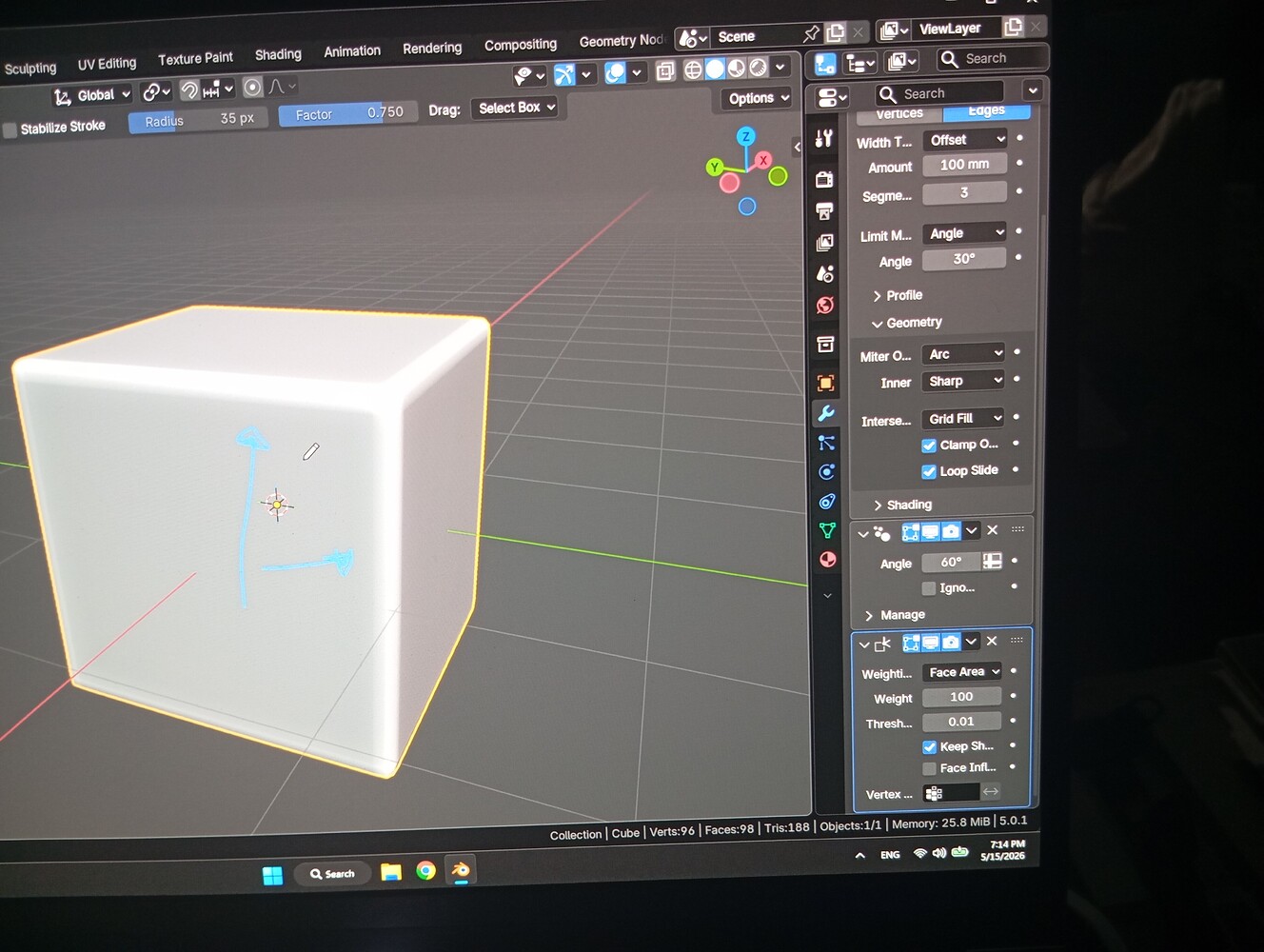Switch to solid viewport shading
This screenshot has width=1264, height=952.
[715, 69]
